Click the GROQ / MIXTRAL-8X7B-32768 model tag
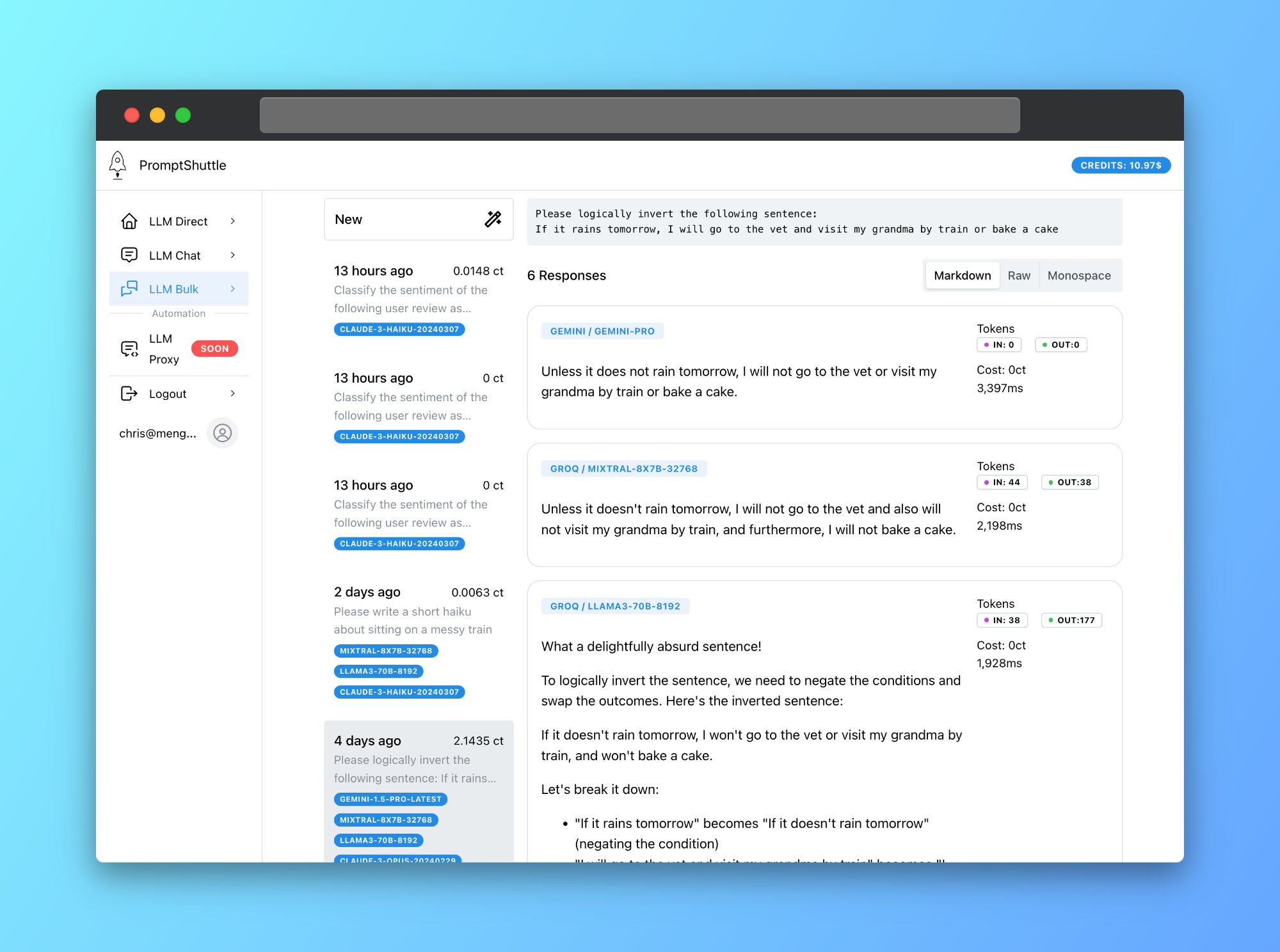 coord(624,468)
